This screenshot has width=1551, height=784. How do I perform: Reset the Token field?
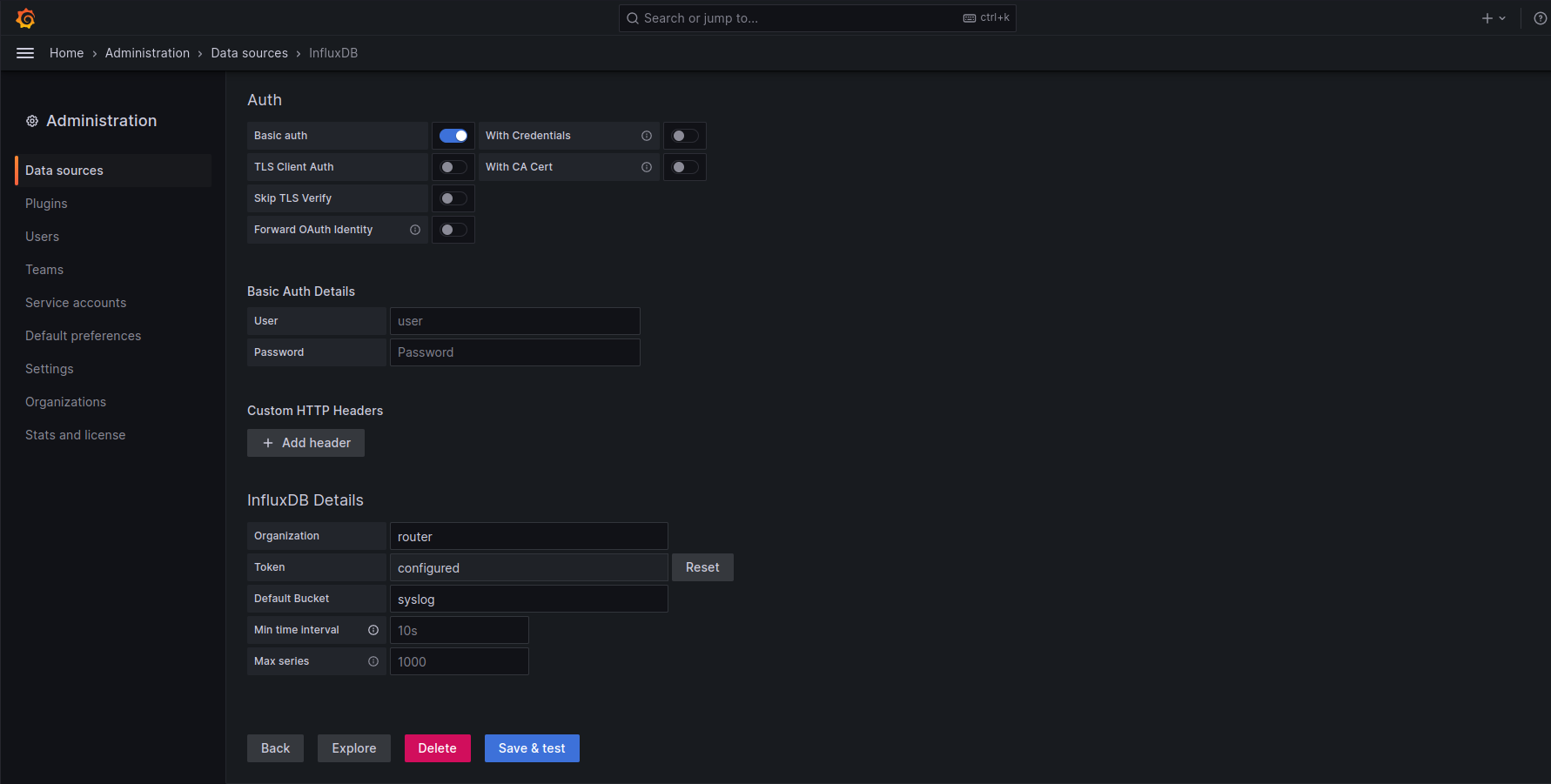pos(702,567)
